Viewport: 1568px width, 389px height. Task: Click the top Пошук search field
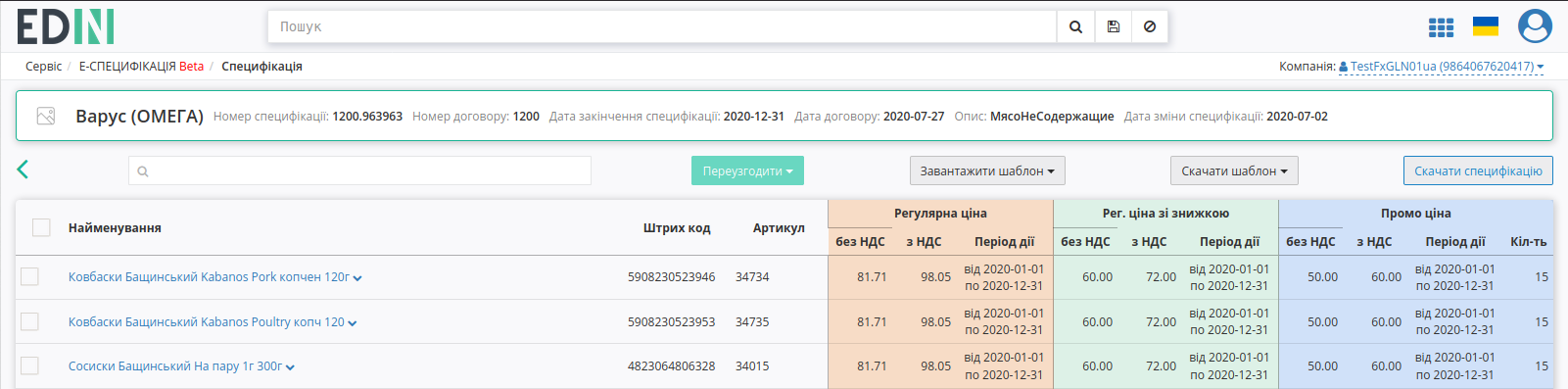tap(662, 27)
